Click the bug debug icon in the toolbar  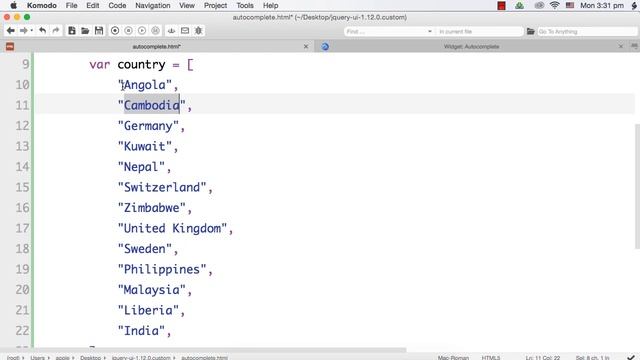(x=198, y=31)
